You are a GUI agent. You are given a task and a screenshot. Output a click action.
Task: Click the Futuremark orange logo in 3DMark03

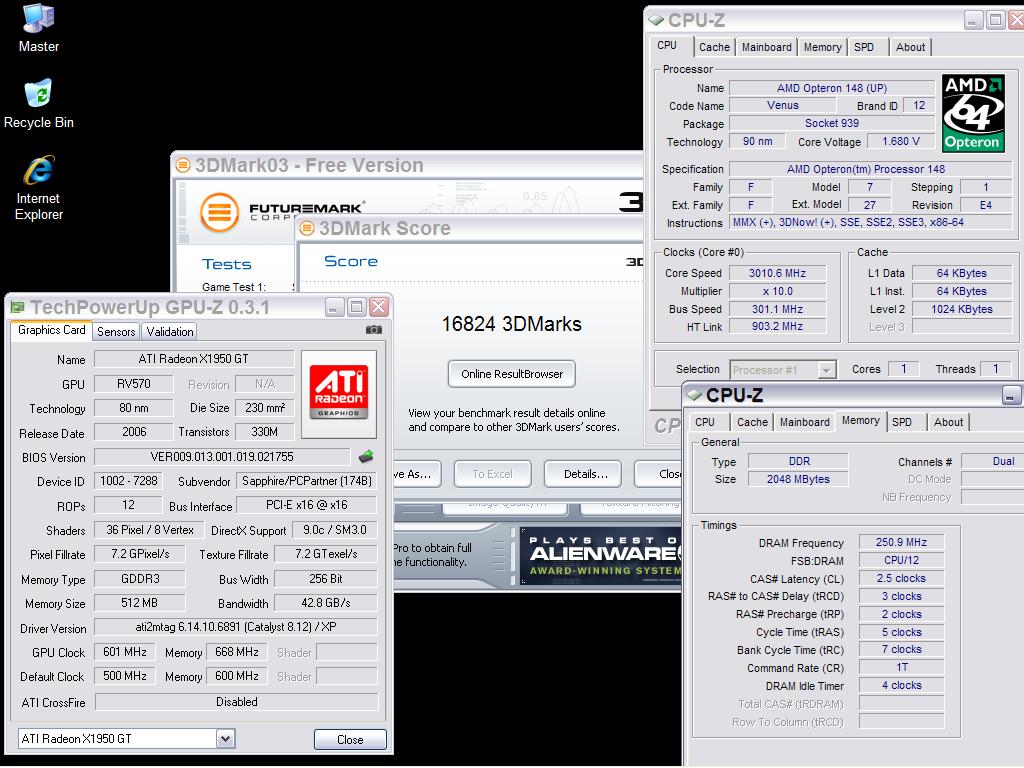tap(219, 212)
